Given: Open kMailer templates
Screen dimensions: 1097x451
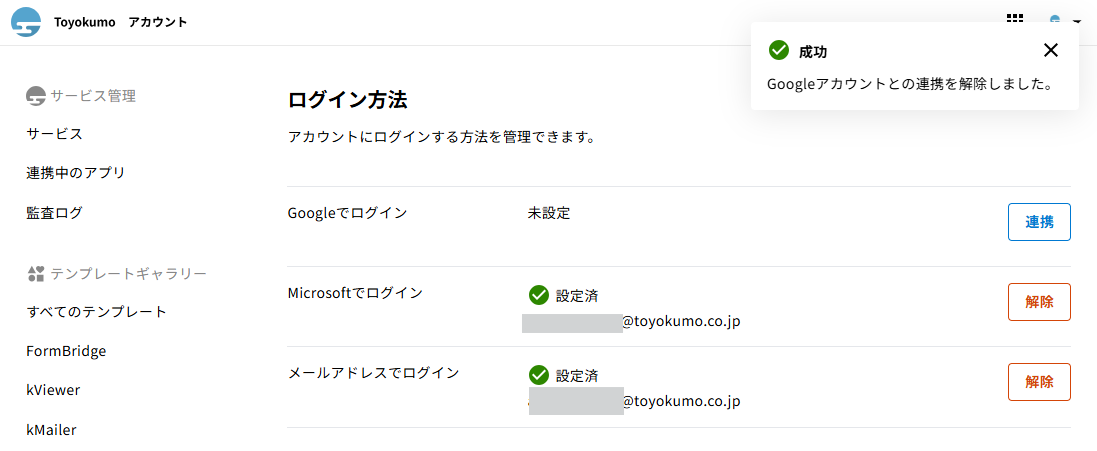Looking at the screenshot, I should point(51,430).
